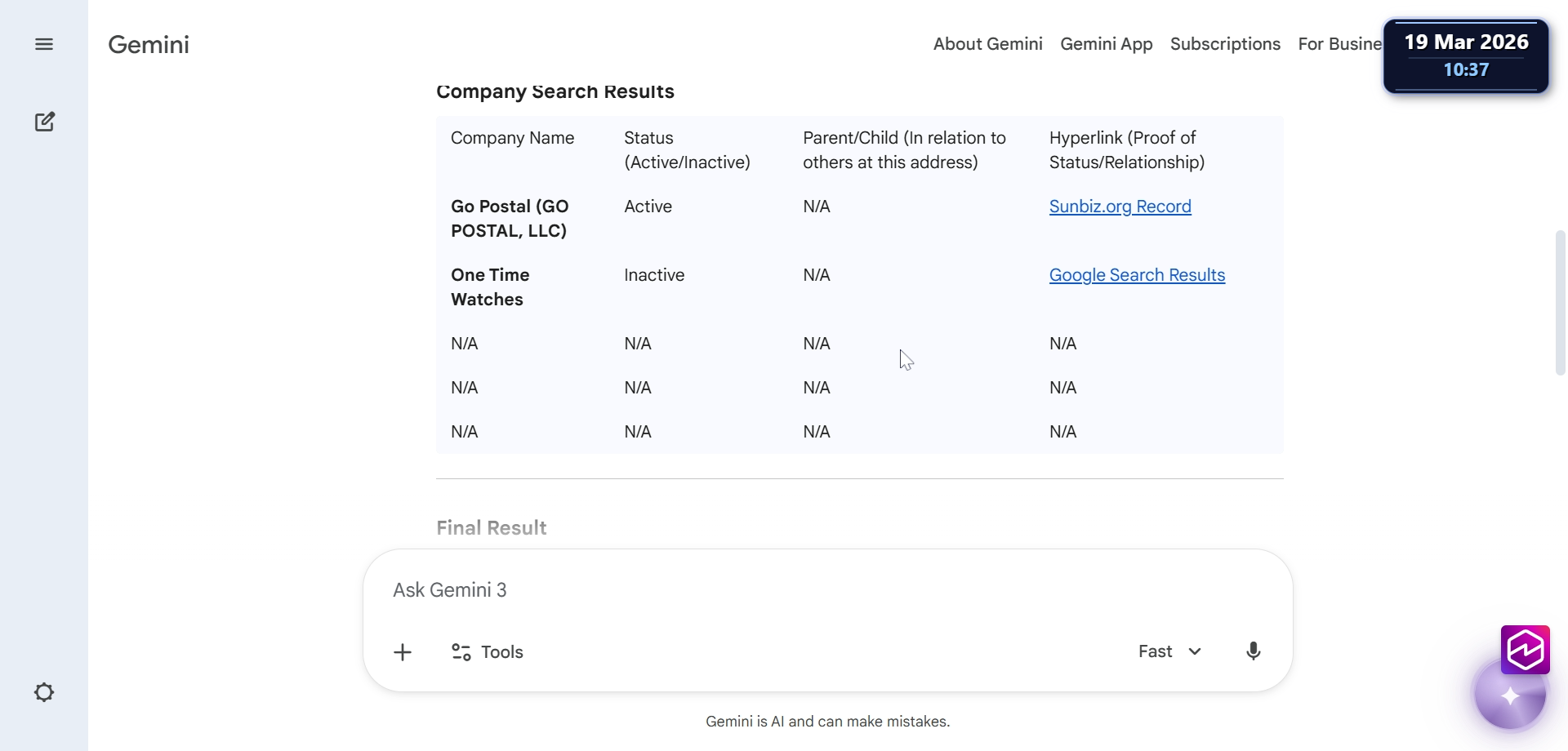Open settings gear in sidebar
This screenshot has width=1568, height=751.
pyautogui.click(x=44, y=692)
